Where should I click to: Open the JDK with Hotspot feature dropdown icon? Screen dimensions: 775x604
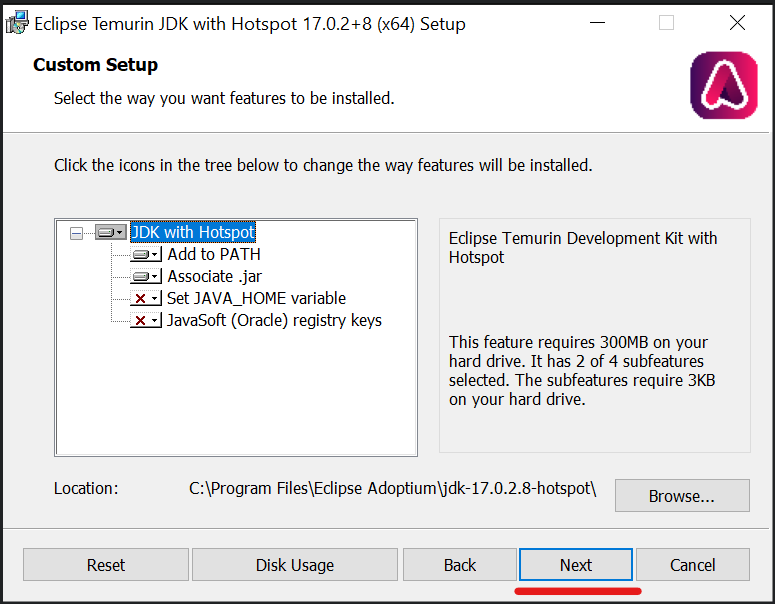tap(111, 232)
